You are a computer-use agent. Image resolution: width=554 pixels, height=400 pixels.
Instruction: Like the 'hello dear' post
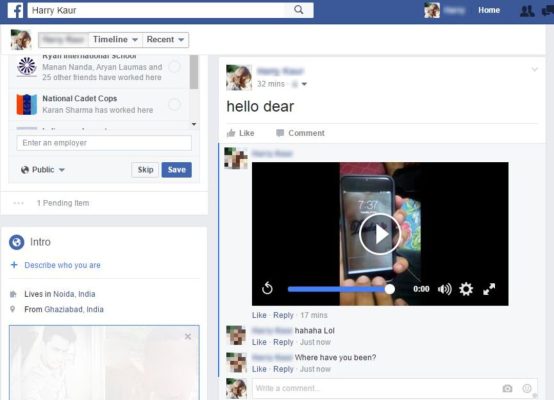pos(240,133)
